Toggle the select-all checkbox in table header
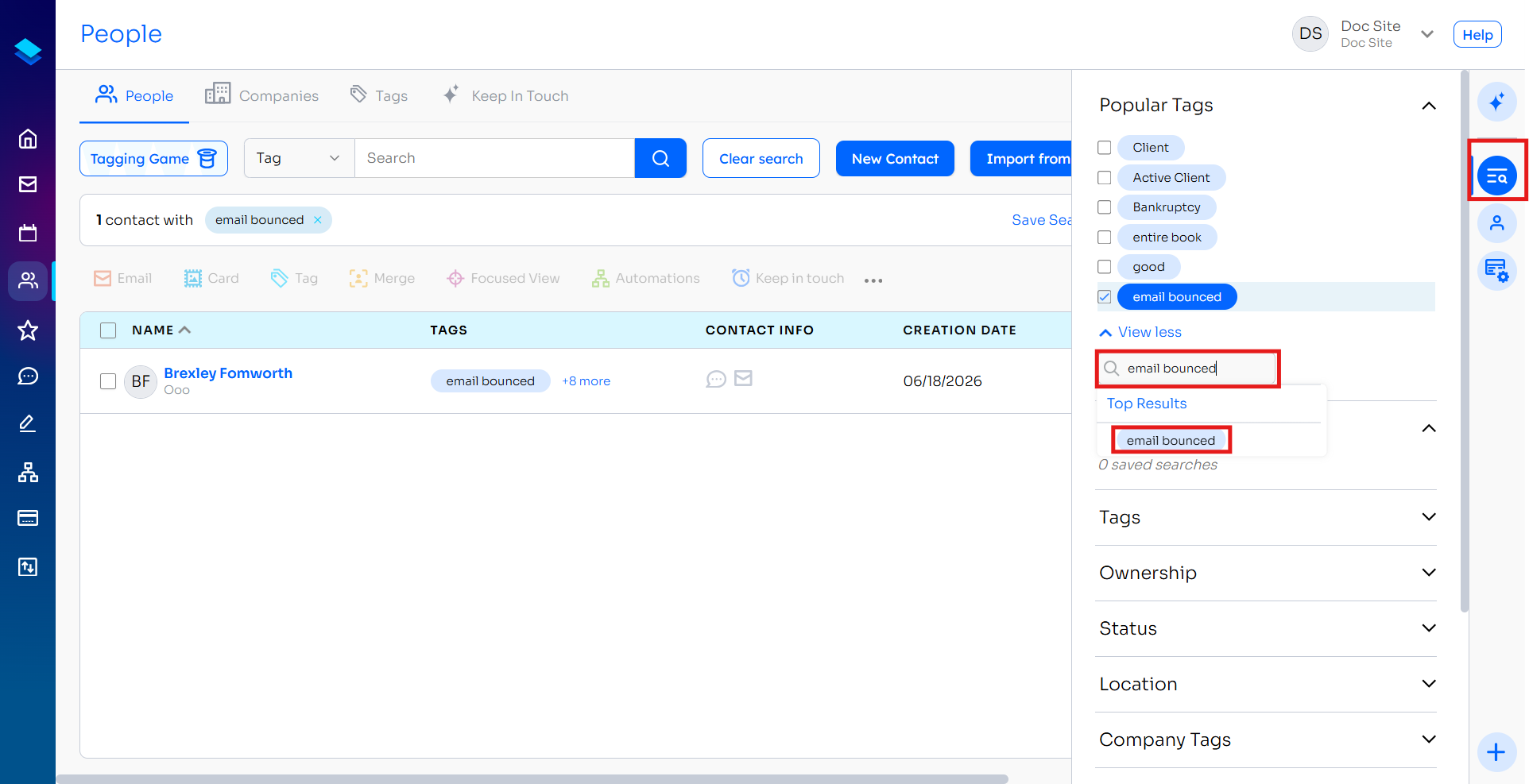 [108, 330]
